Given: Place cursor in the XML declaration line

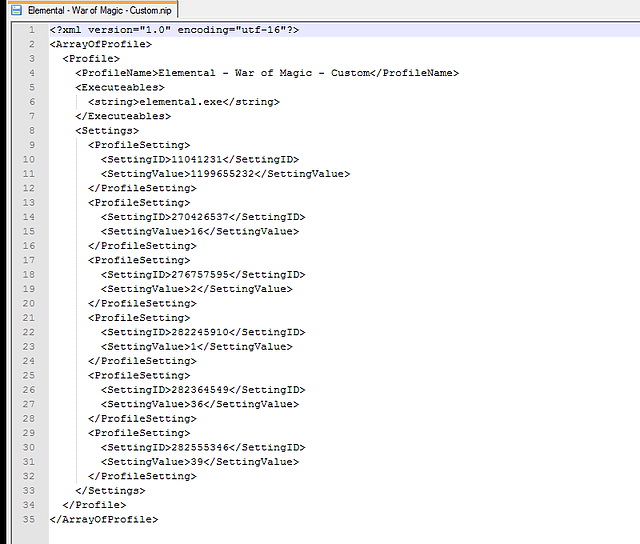Looking at the screenshot, I should pyautogui.click(x=173, y=30).
